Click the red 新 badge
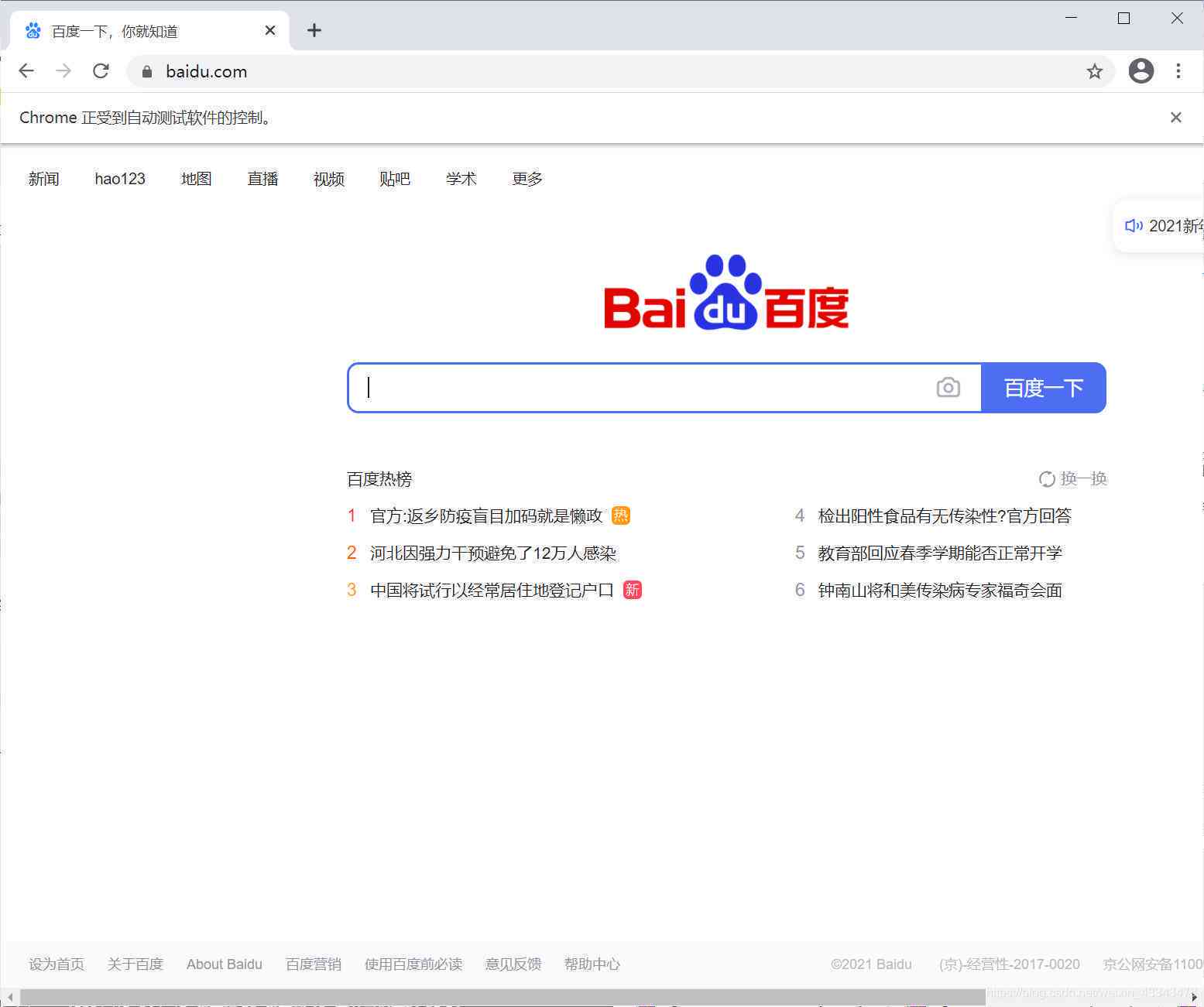 click(633, 590)
